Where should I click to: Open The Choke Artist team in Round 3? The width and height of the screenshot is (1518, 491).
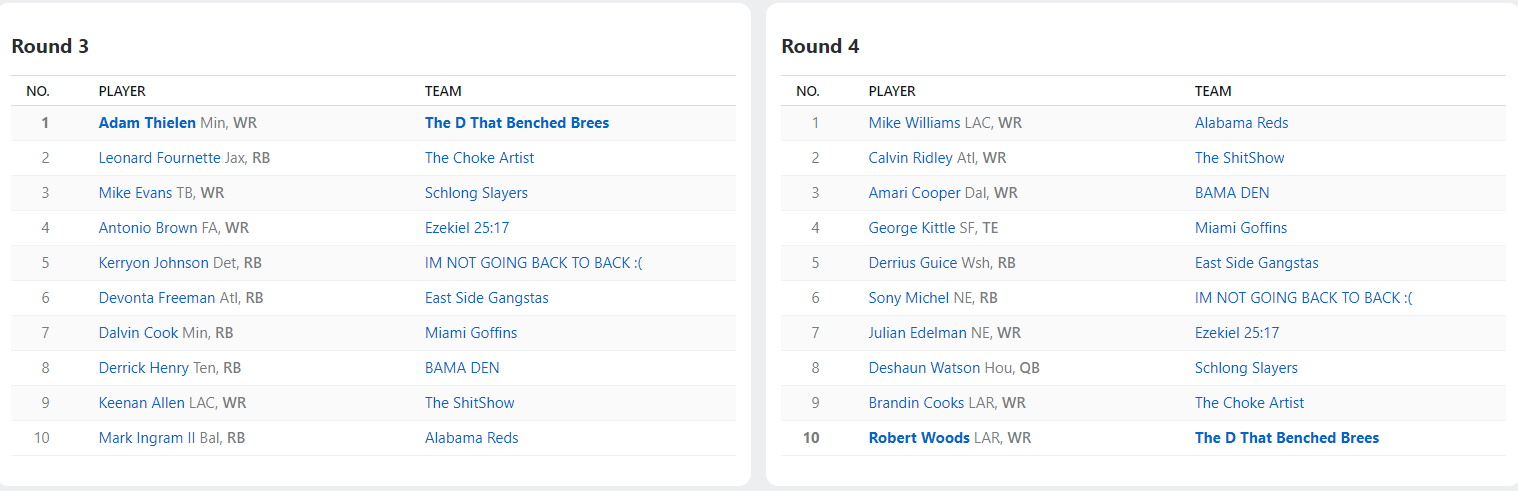[479, 158]
